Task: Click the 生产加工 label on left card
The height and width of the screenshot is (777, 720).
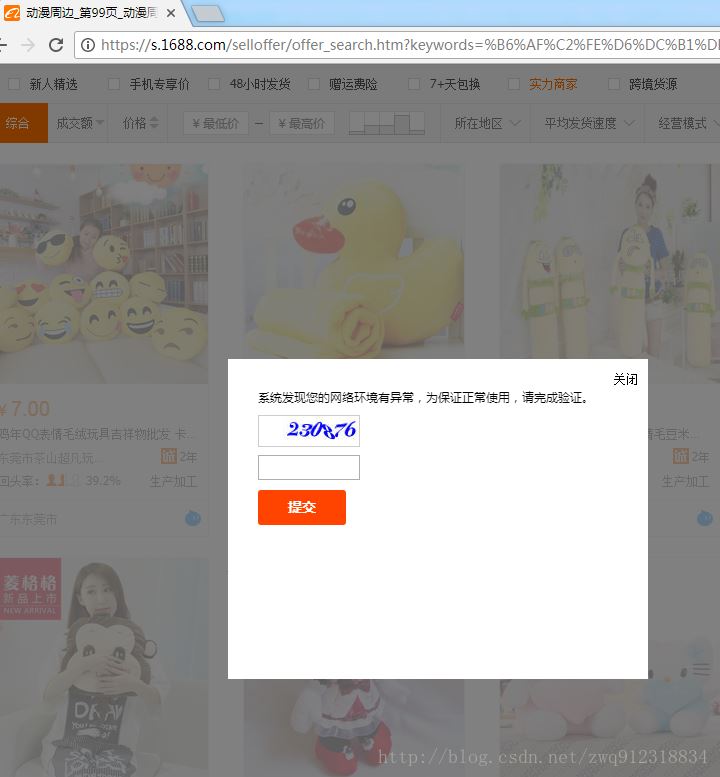Action: coord(173,481)
